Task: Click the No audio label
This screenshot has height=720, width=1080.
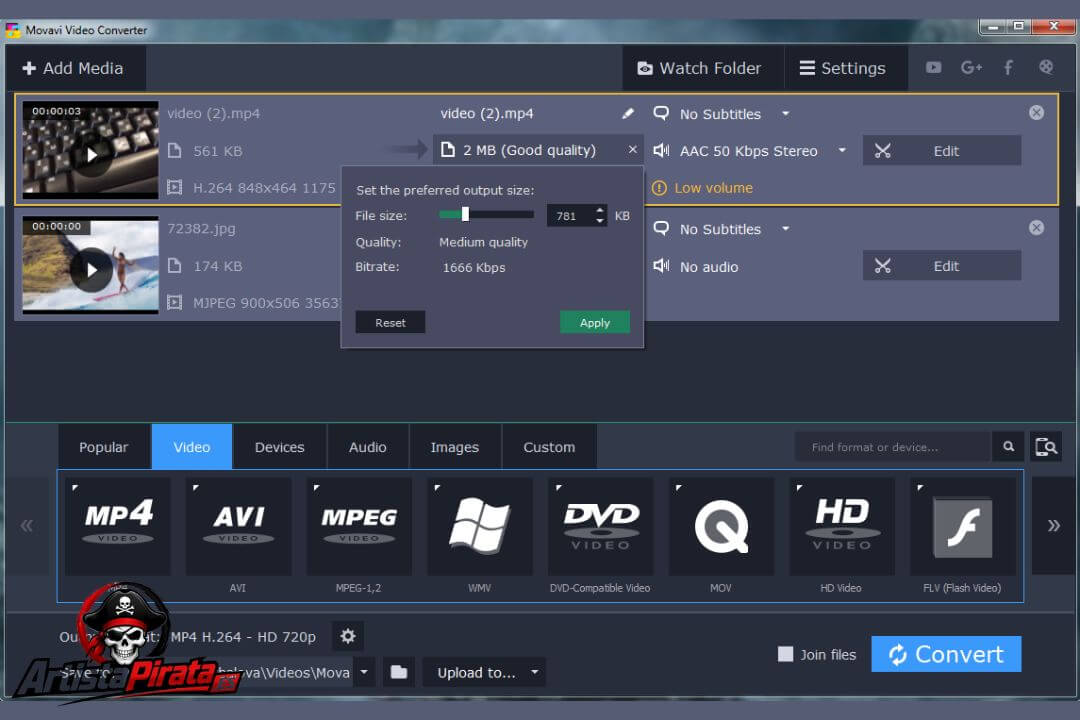Action: [x=709, y=267]
